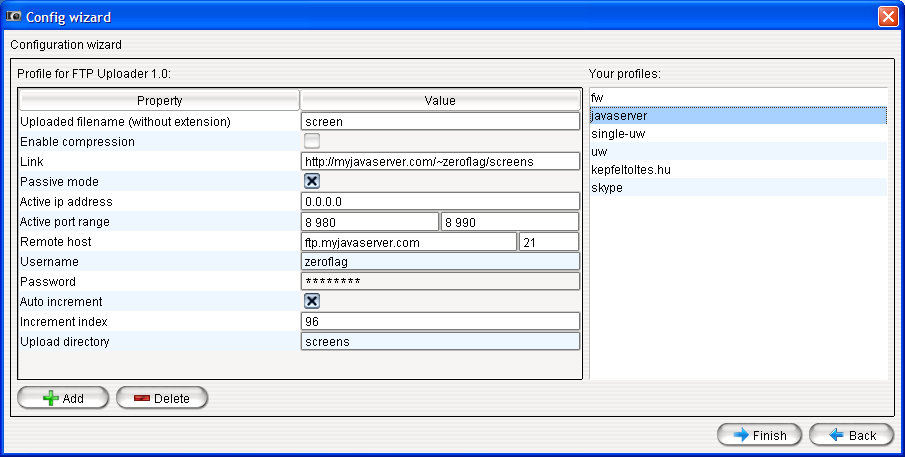The image size is (905, 457).
Task: Select the javaserver profile
Action: coord(738,115)
